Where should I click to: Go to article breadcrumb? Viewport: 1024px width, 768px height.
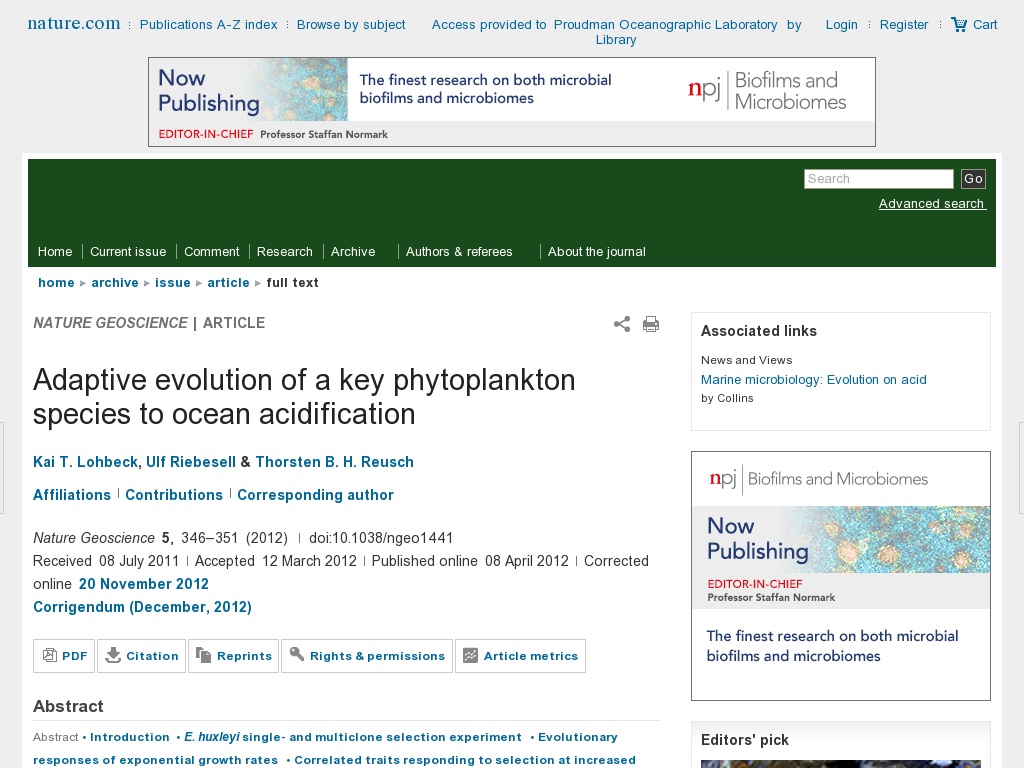[229, 283]
